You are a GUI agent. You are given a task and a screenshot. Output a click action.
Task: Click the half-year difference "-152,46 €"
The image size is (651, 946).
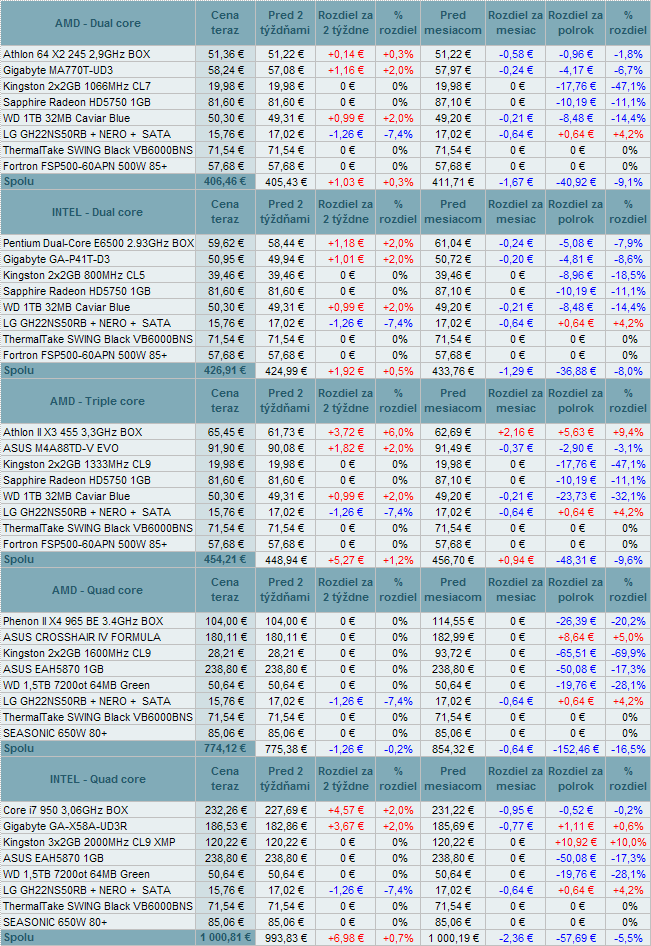click(576, 749)
